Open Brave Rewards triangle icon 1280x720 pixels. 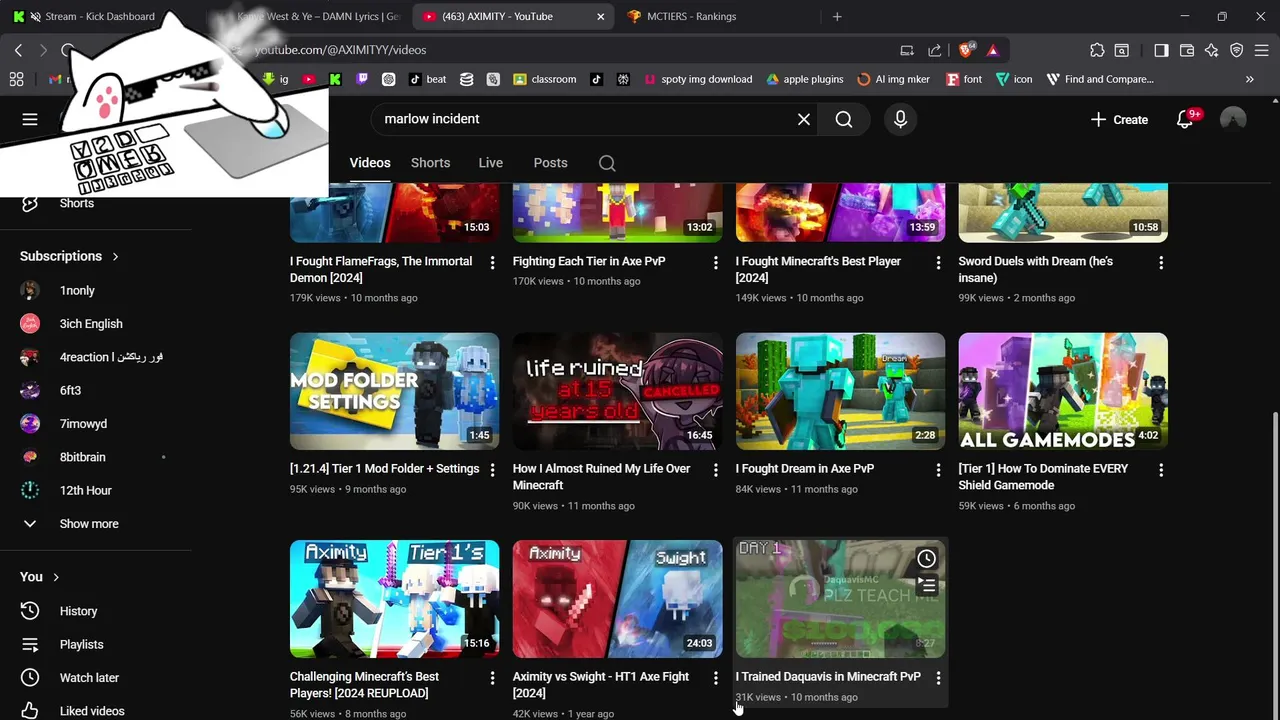[x=992, y=50]
